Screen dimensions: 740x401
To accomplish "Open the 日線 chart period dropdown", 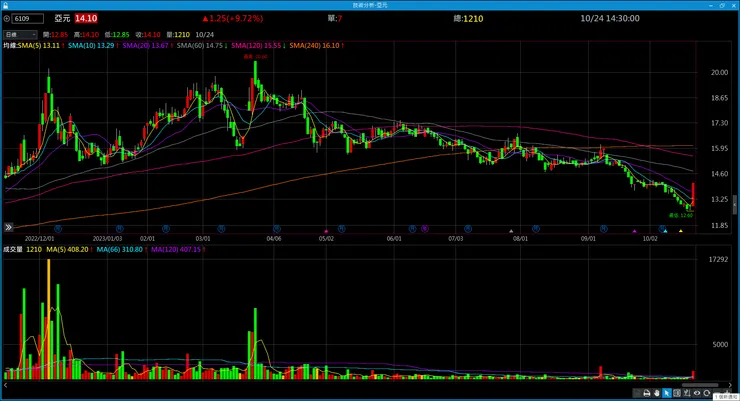I will (20, 34).
